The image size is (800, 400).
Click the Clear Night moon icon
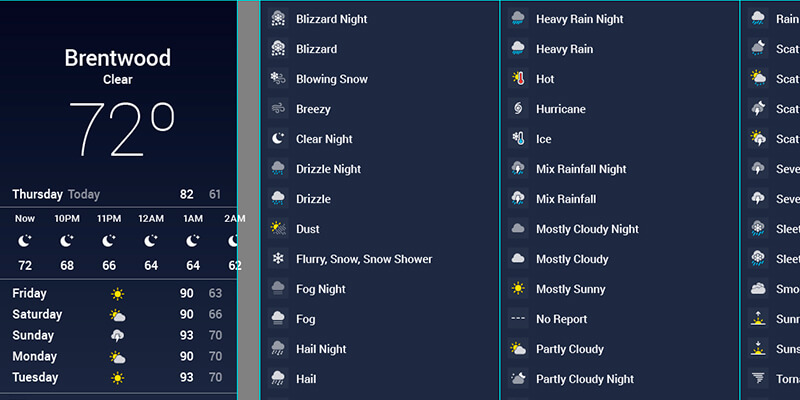pyautogui.click(x=278, y=139)
